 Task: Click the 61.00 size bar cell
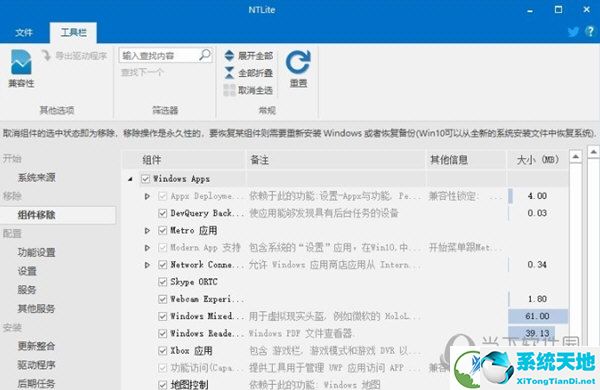[x=538, y=316]
